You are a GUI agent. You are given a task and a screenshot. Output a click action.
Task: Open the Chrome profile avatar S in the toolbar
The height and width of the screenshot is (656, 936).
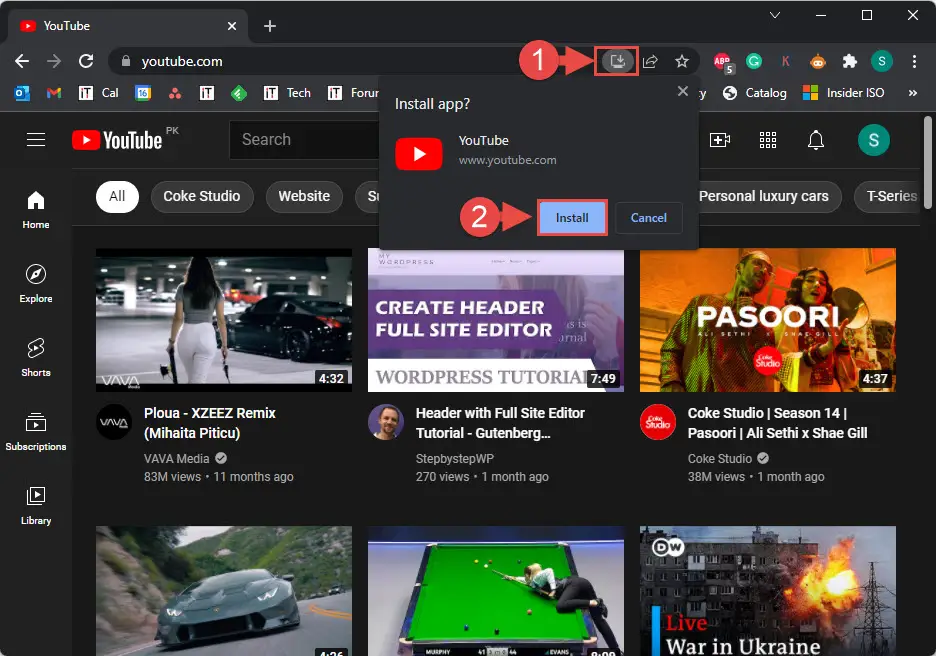pyautogui.click(x=882, y=61)
